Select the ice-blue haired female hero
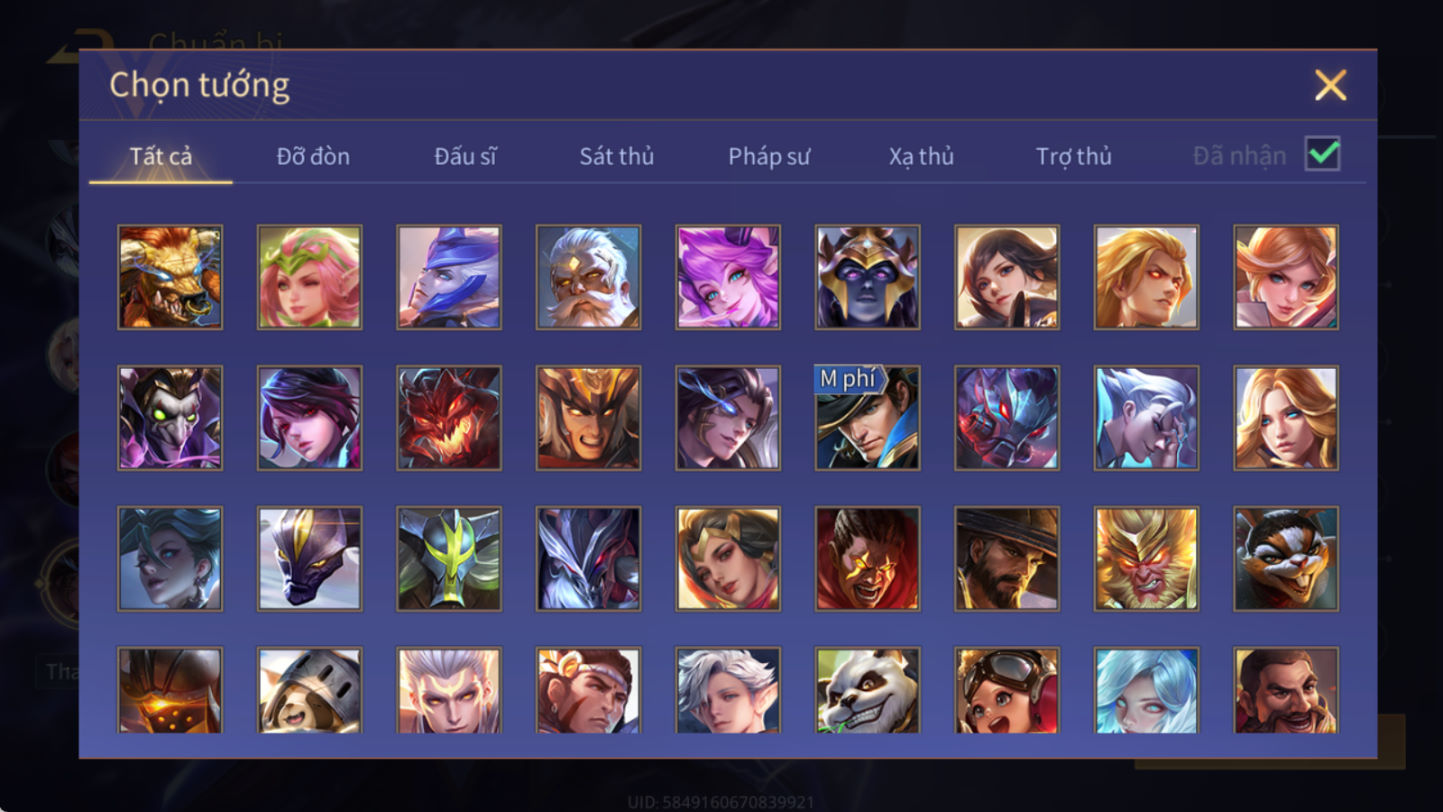 pos(1146,691)
